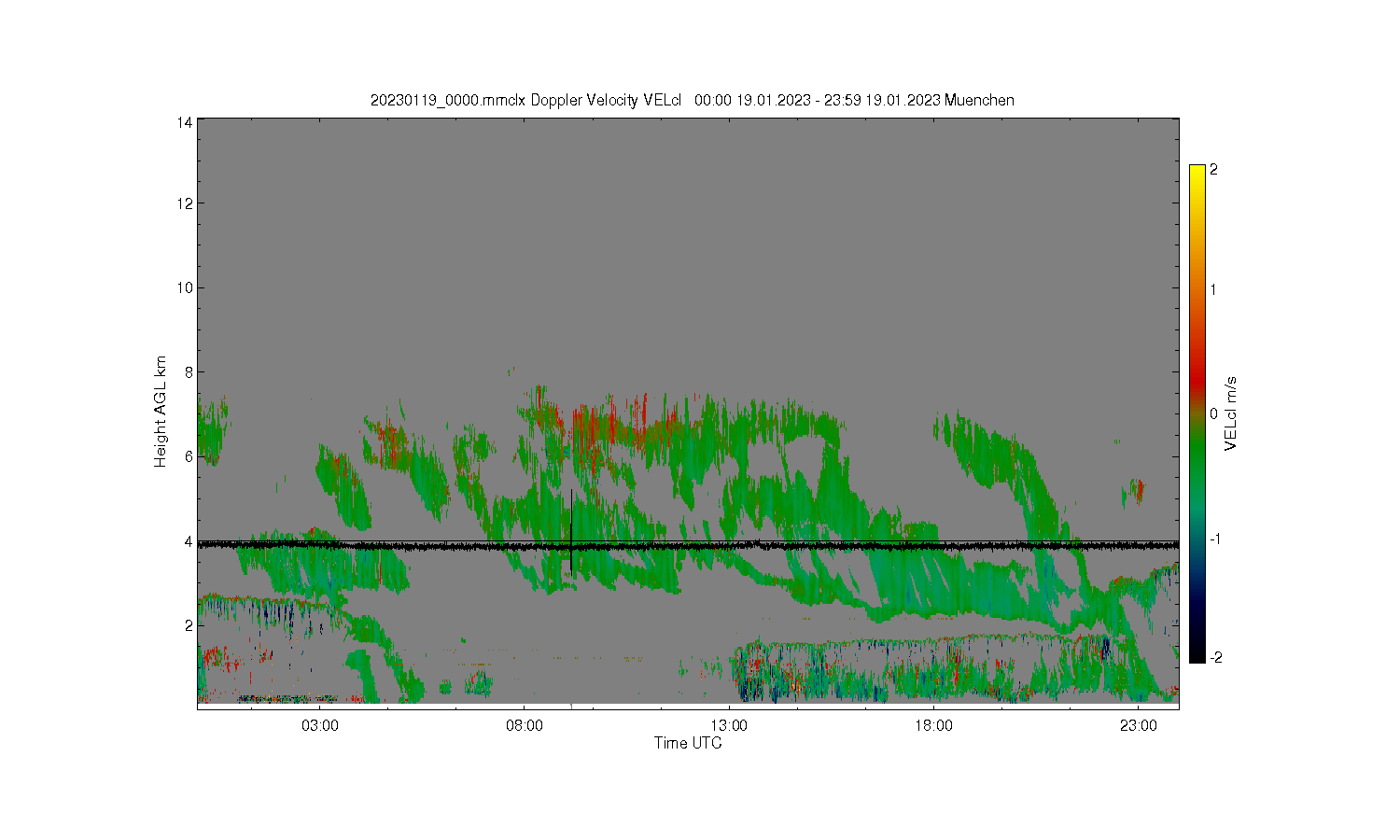Click the height axis '2' tick label
Screen dimensions: 1400x840
coord(189,625)
